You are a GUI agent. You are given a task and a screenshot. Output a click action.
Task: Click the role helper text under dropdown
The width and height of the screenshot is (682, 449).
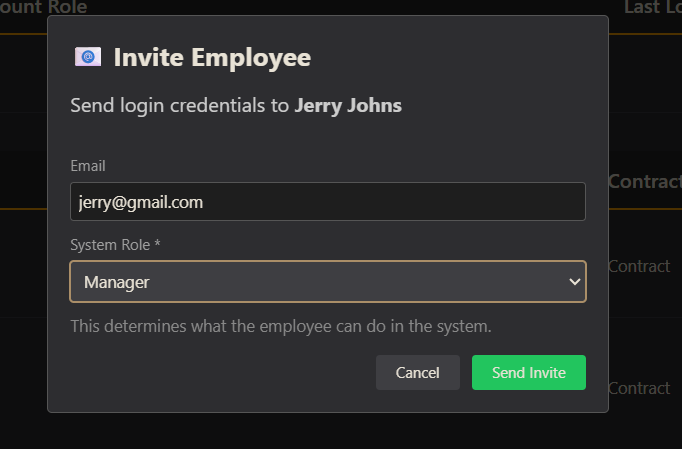[x=281, y=326]
